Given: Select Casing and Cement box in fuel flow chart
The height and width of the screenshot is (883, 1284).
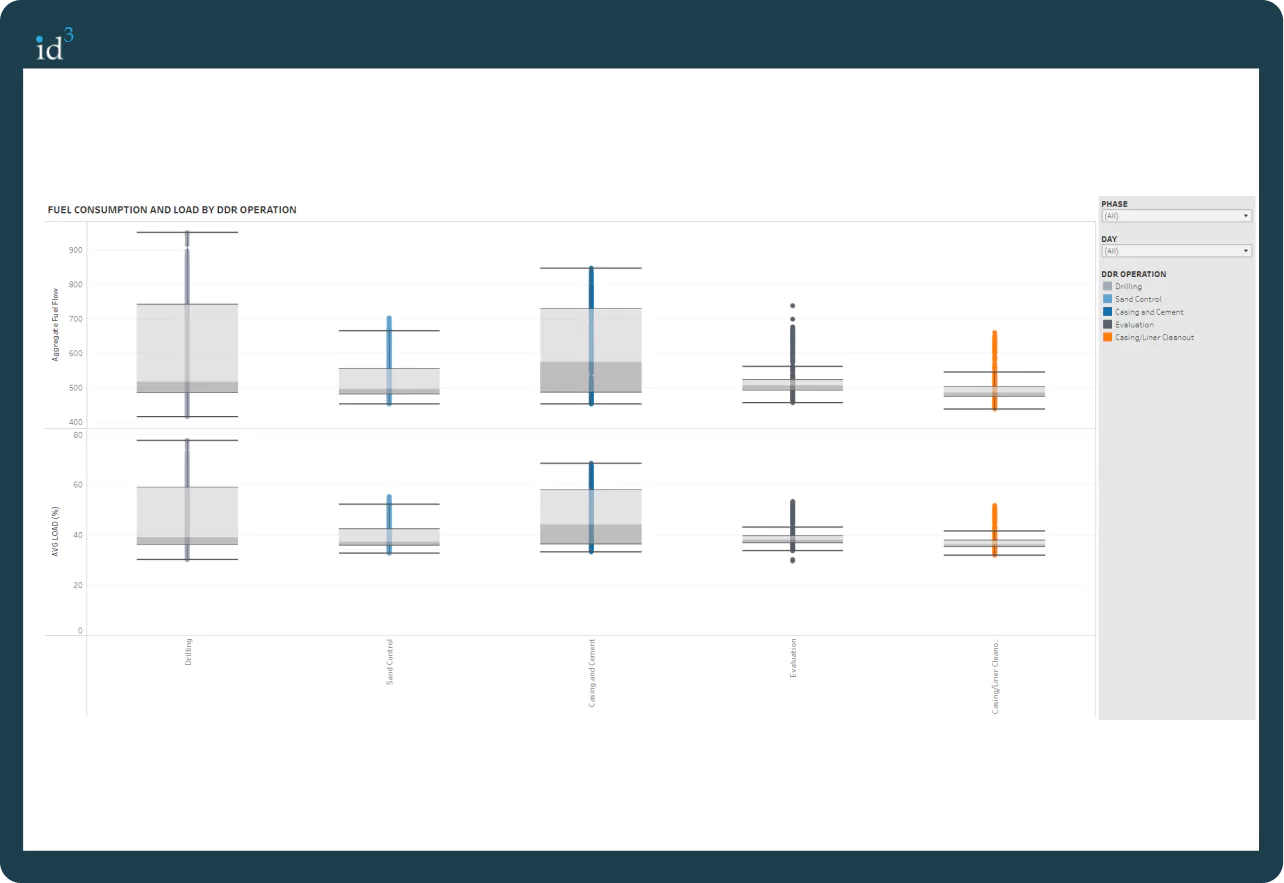Looking at the screenshot, I should coord(591,350).
